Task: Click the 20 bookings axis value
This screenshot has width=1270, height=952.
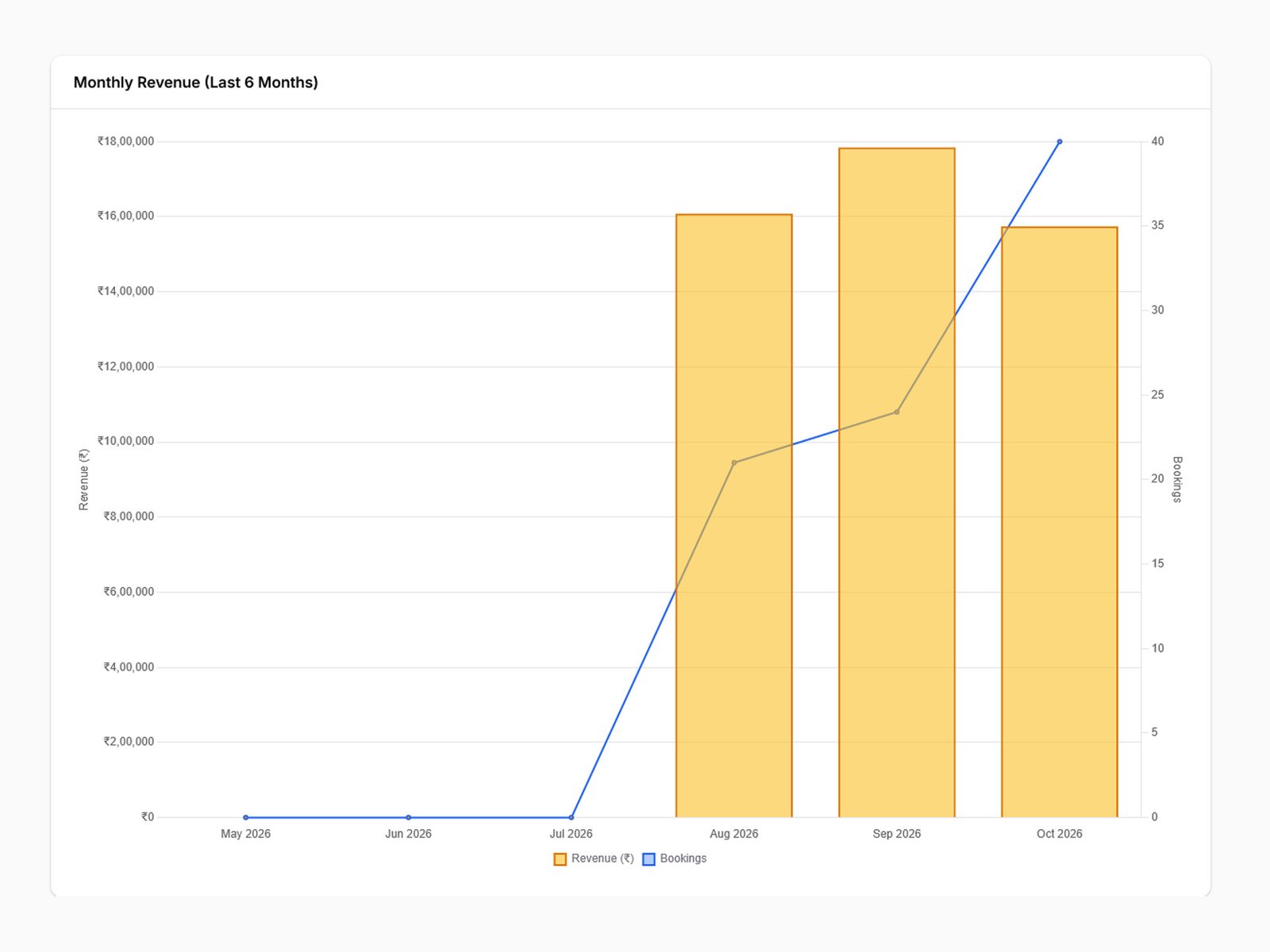Action: tap(1157, 478)
